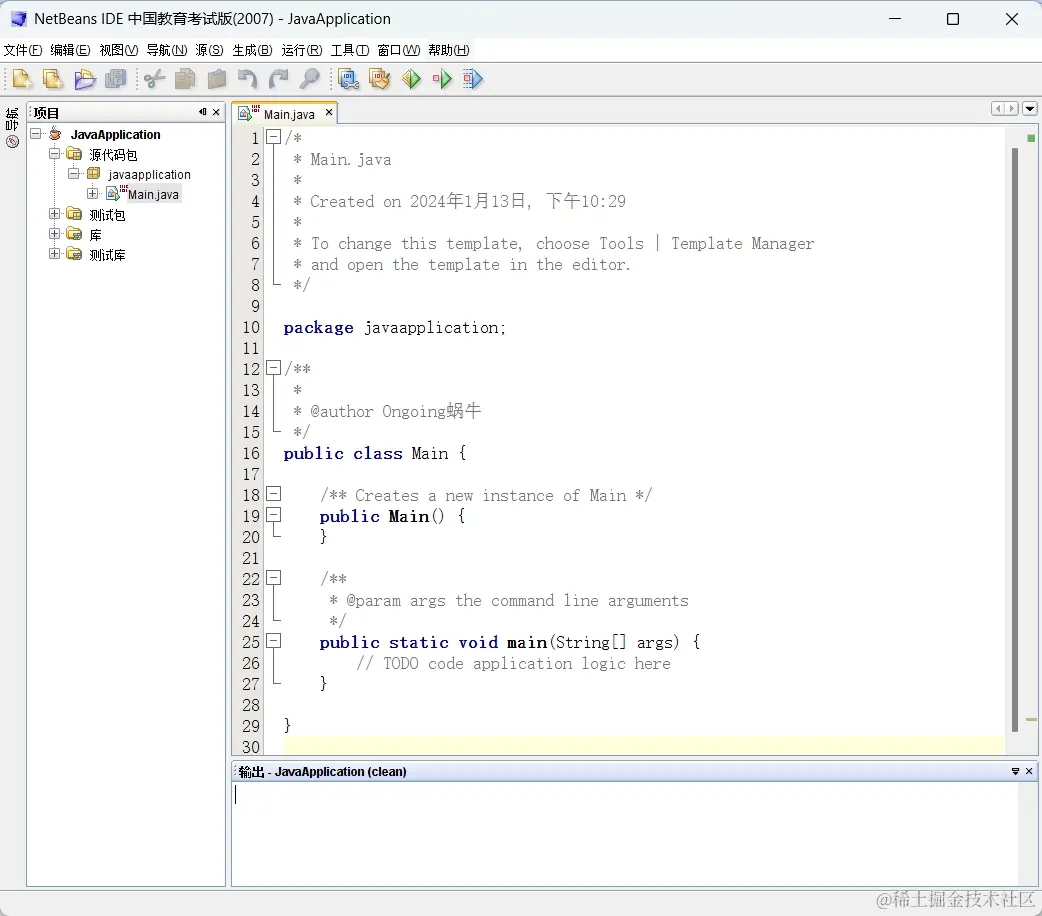1042x916 pixels.
Task: Click the Cut scissors icon
Action: click(154, 79)
